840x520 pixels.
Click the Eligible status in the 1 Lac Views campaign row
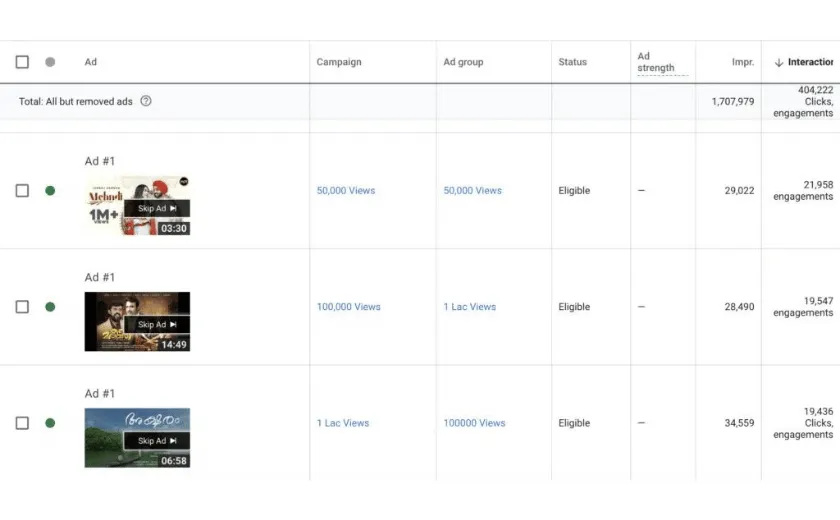[574, 423]
